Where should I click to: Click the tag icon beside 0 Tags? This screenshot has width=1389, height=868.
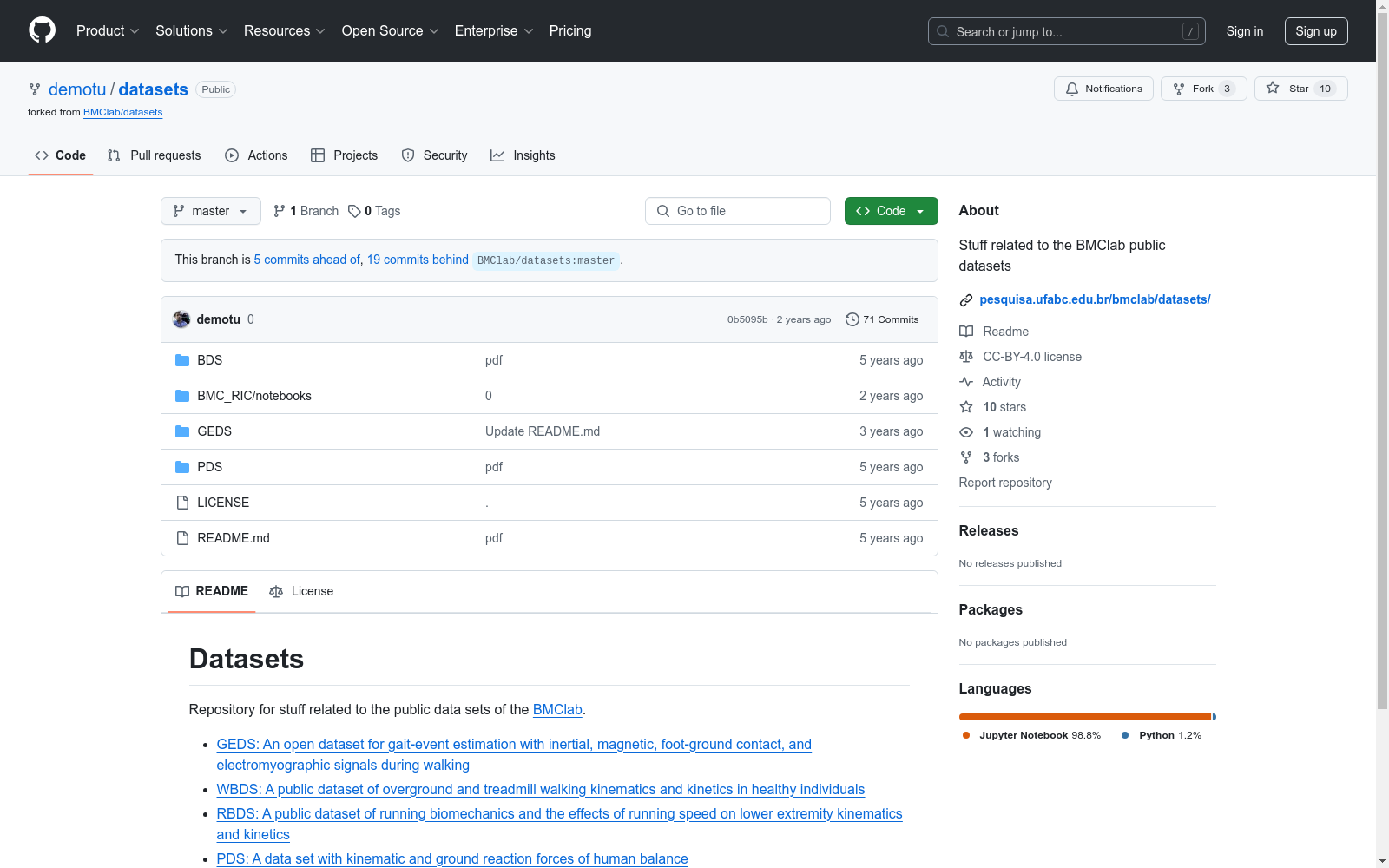click(354, 211)
